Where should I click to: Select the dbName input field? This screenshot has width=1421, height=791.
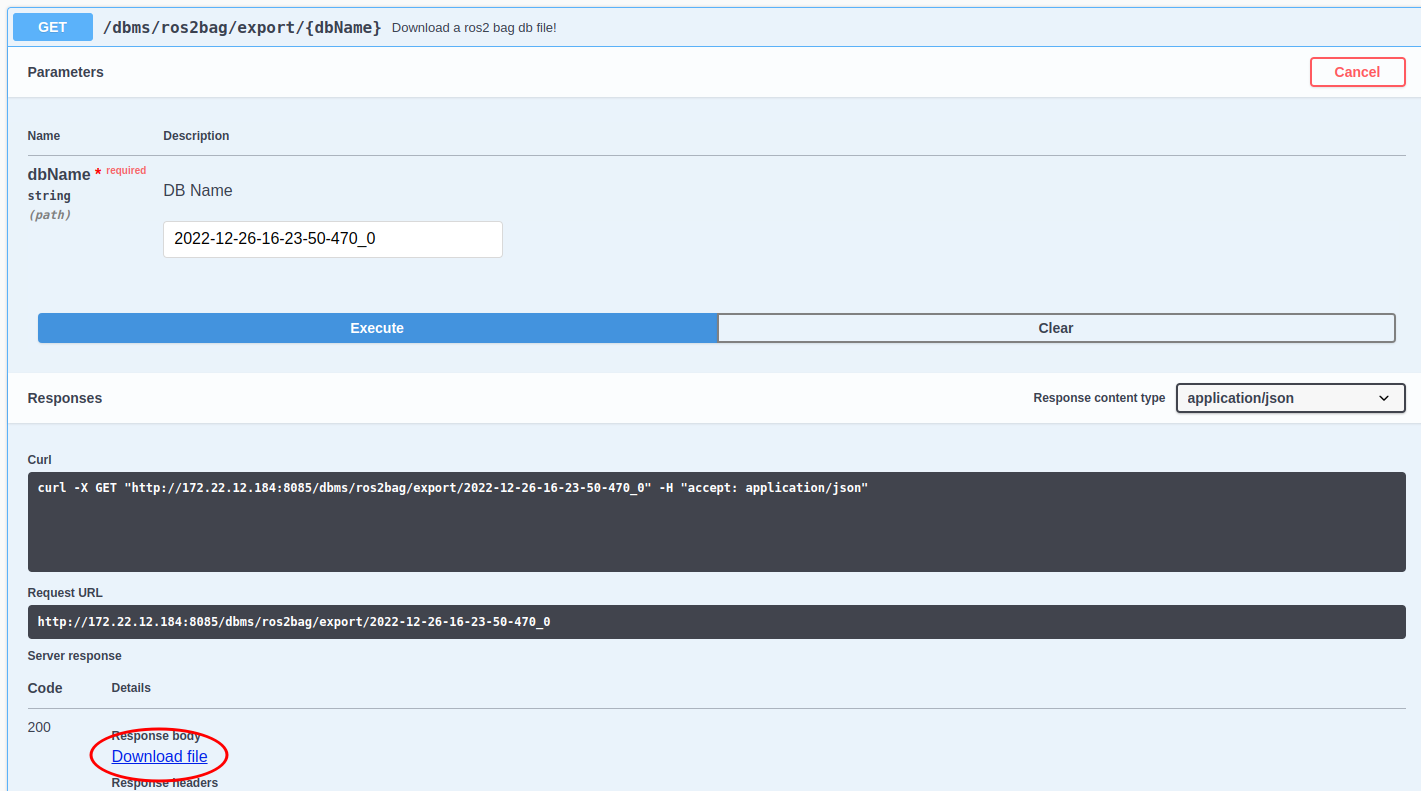(x=332, y=239)
